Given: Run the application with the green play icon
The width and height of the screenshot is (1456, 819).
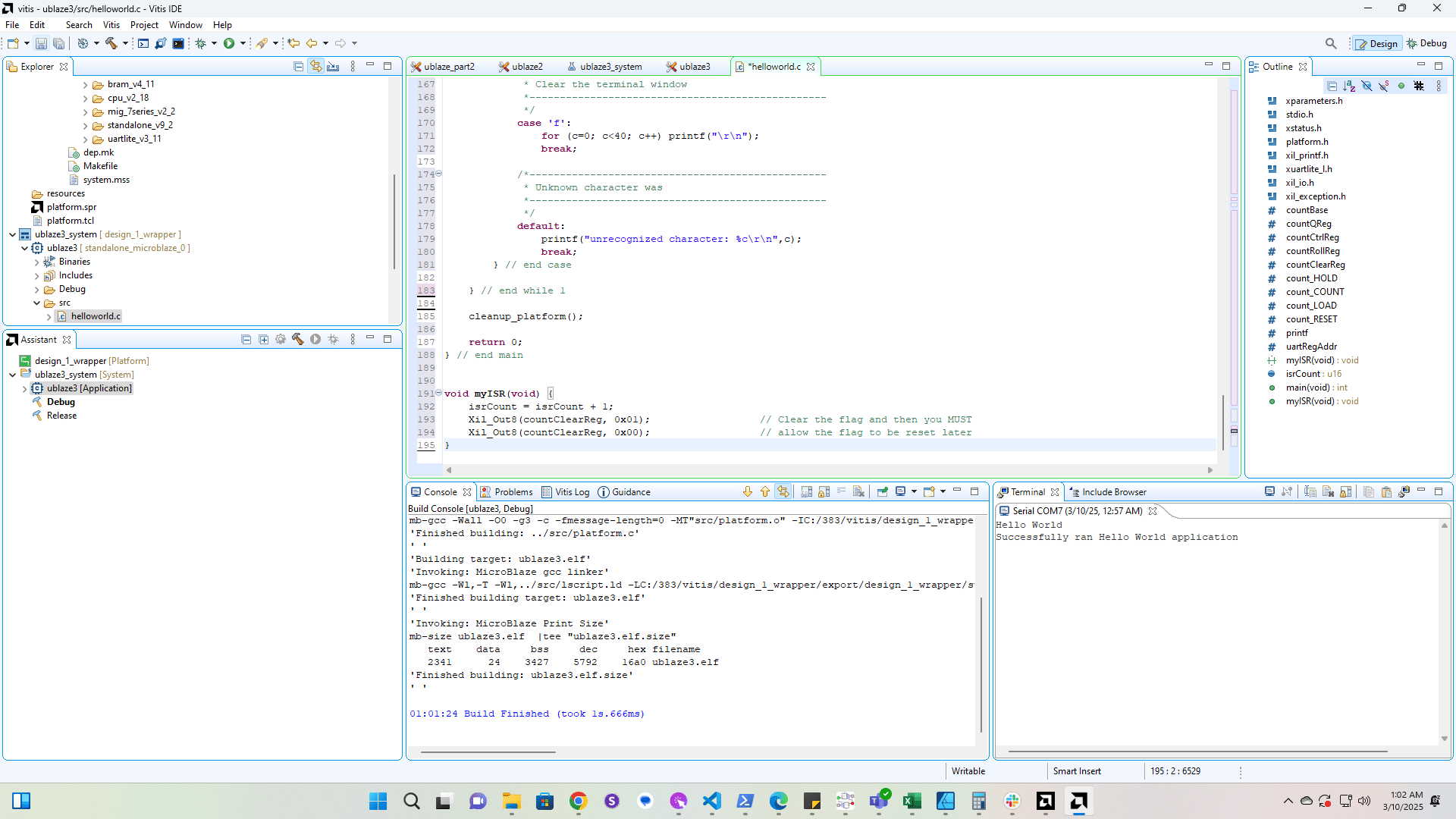Looking at the screenshot, I should pos(231,43).
